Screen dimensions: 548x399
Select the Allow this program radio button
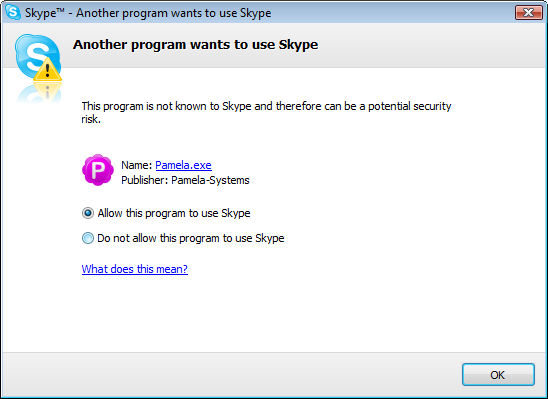[88, 213]
